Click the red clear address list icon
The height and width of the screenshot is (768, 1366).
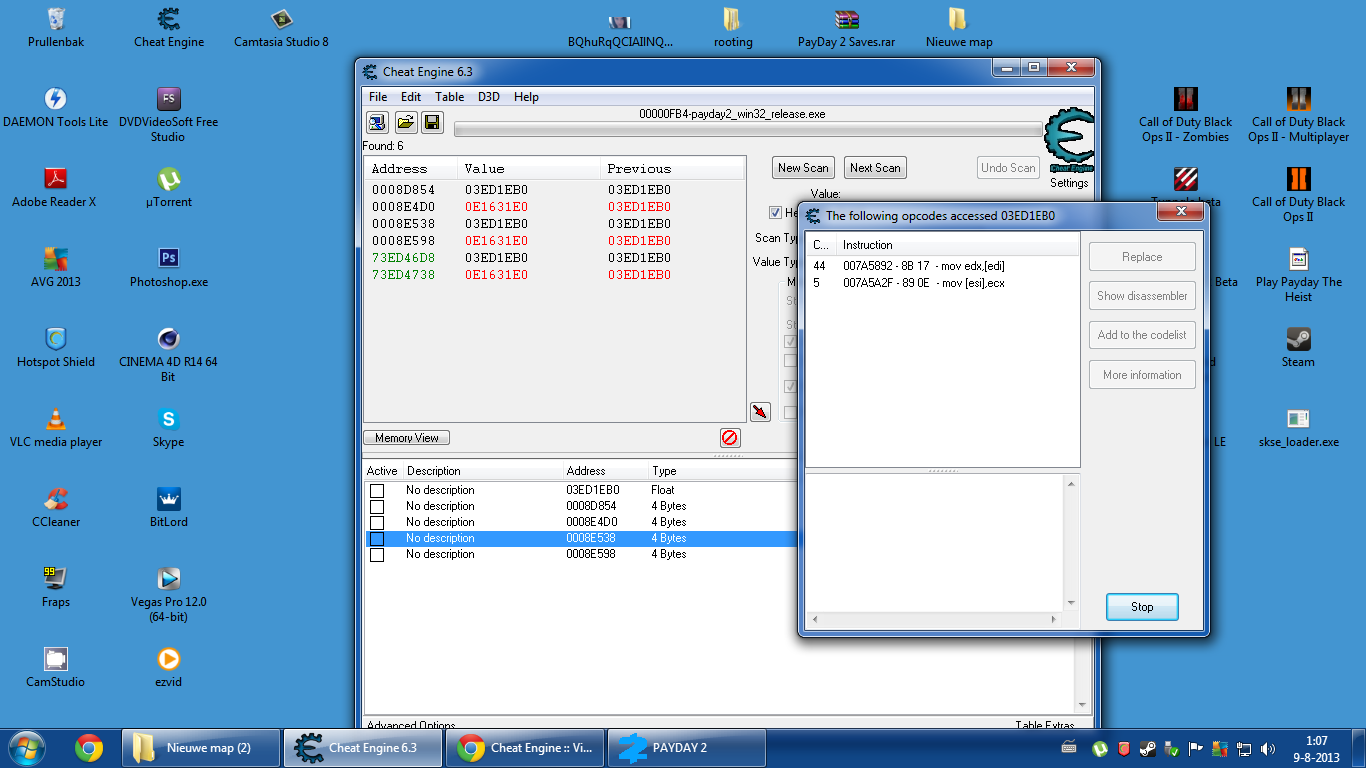[x=730, y=438]
